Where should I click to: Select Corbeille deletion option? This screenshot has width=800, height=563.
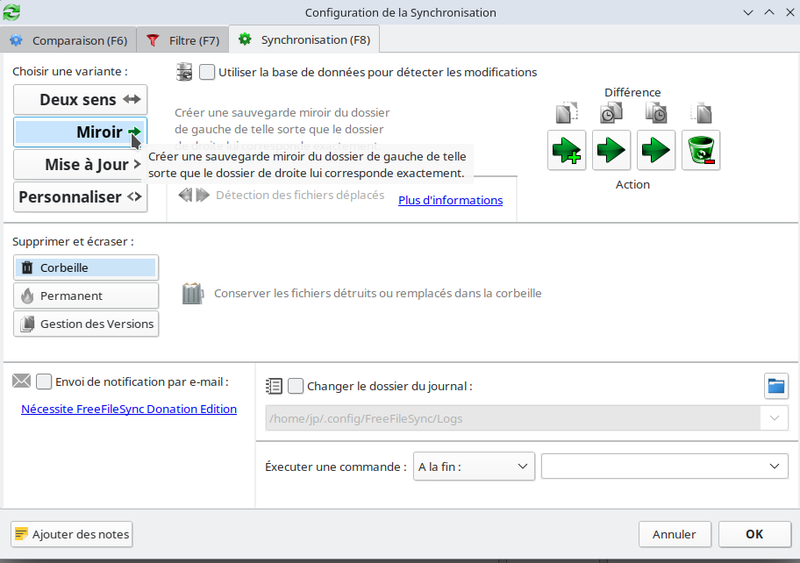tap(86, 267)
